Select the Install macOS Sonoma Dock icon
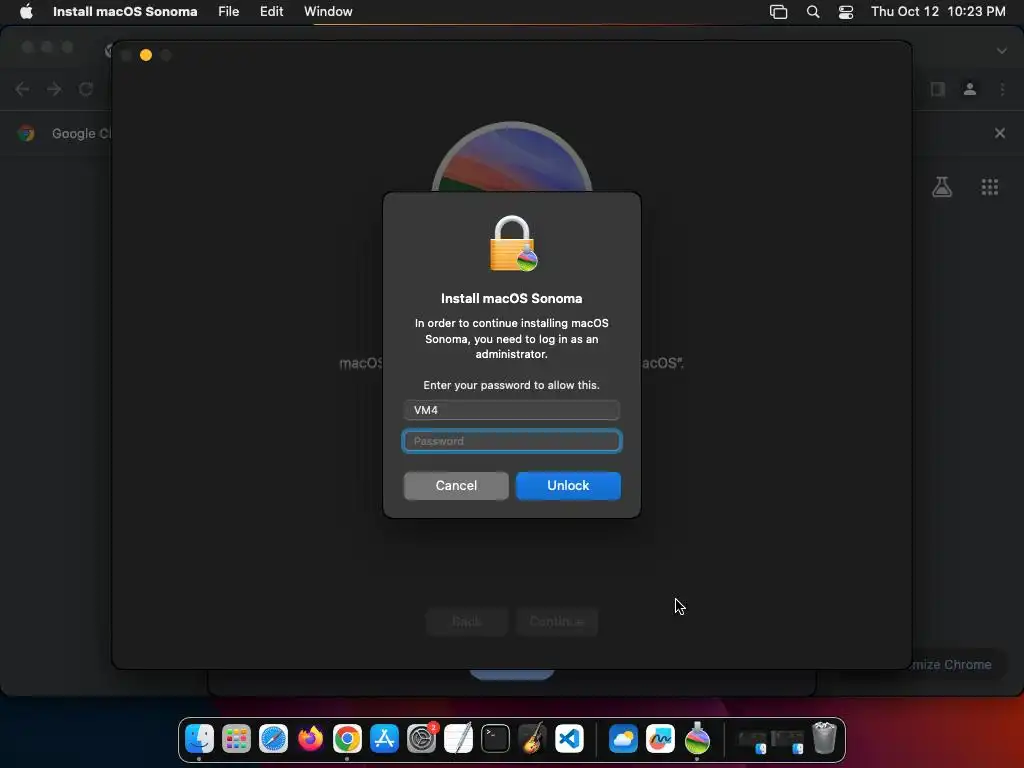 coord(697,739)
